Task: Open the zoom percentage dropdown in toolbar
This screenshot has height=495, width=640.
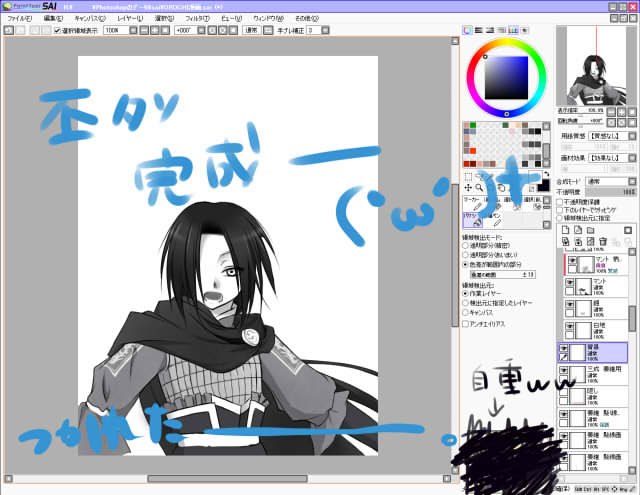Action: point(133,30)
